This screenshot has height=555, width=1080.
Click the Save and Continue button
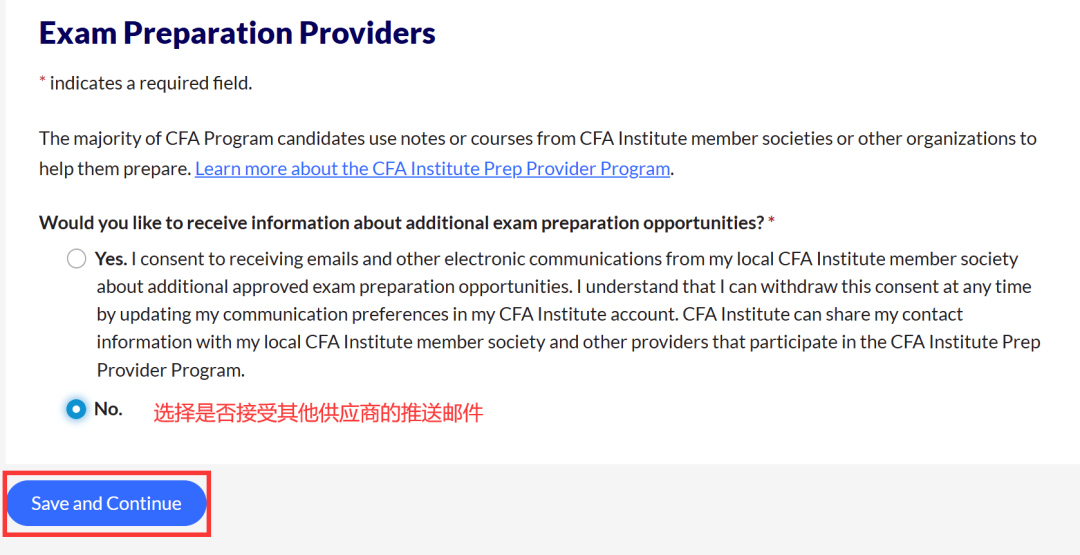pyautogui.click(x=107, y=503)
